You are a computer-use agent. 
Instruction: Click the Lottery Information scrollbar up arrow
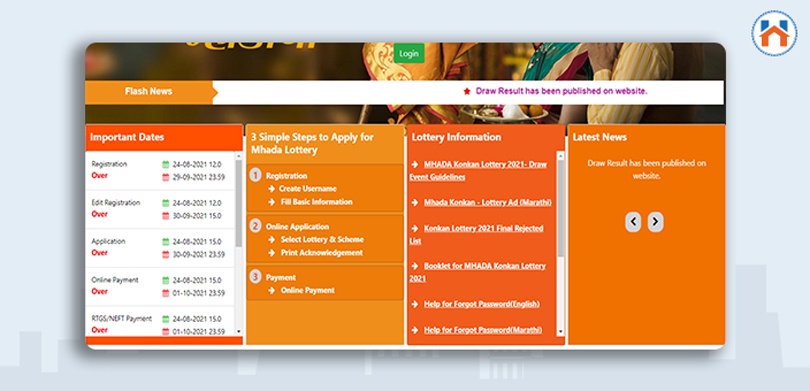560,155
